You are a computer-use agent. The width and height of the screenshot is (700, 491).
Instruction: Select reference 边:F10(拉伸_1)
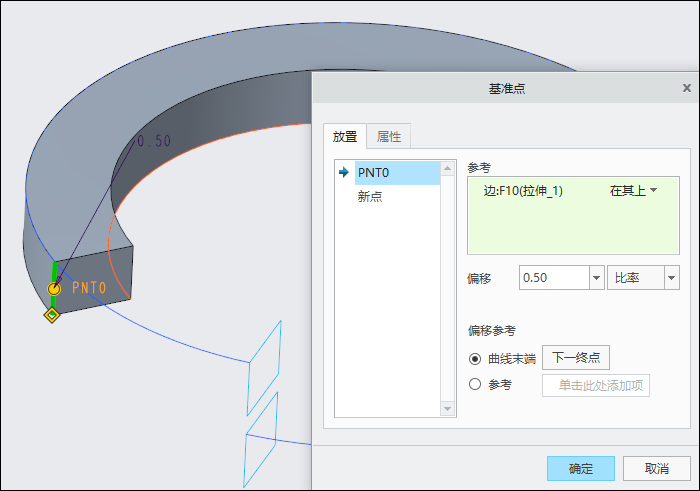(523, 191)
